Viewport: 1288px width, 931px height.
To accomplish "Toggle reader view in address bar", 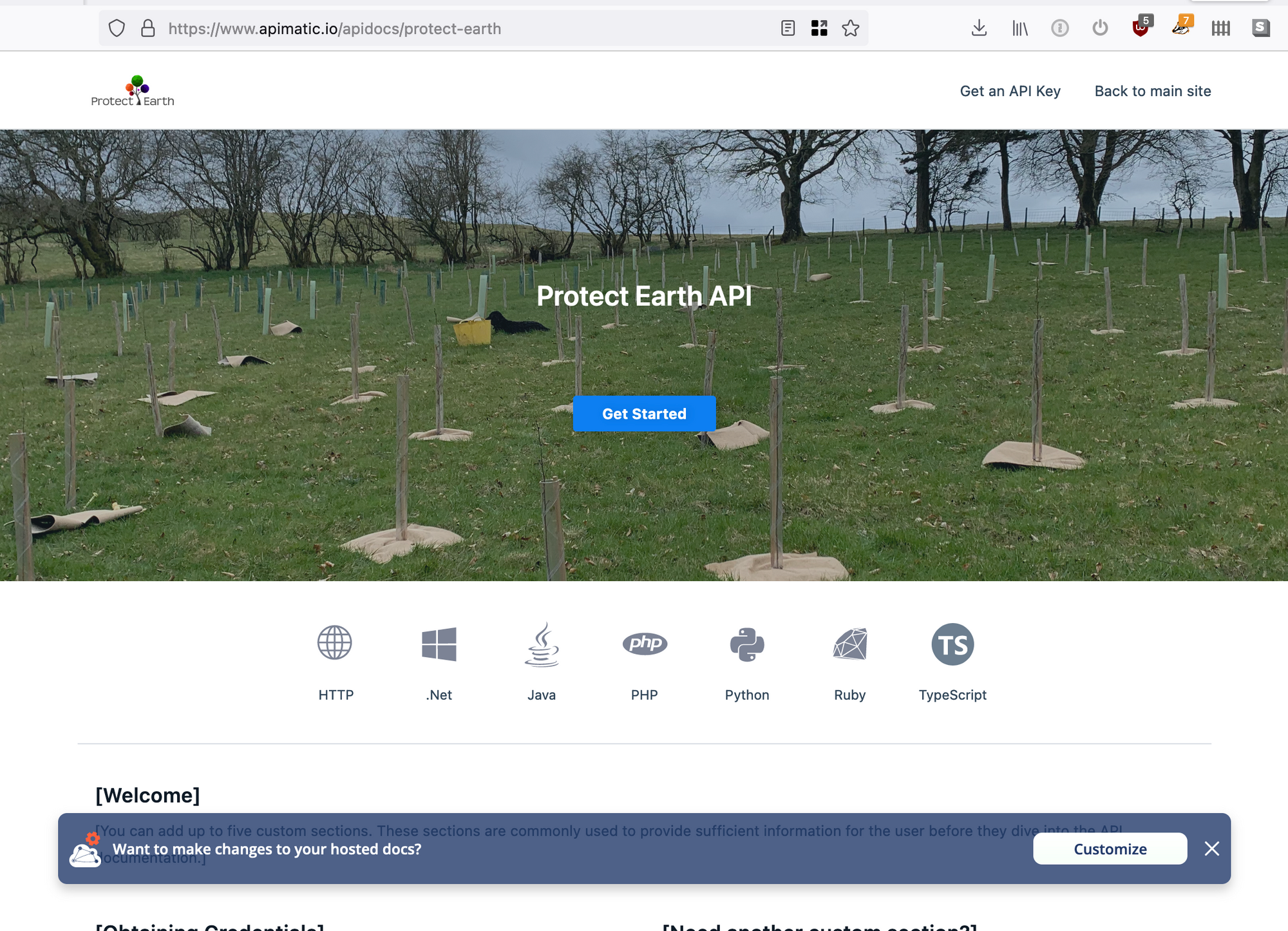I will [788, 28].
